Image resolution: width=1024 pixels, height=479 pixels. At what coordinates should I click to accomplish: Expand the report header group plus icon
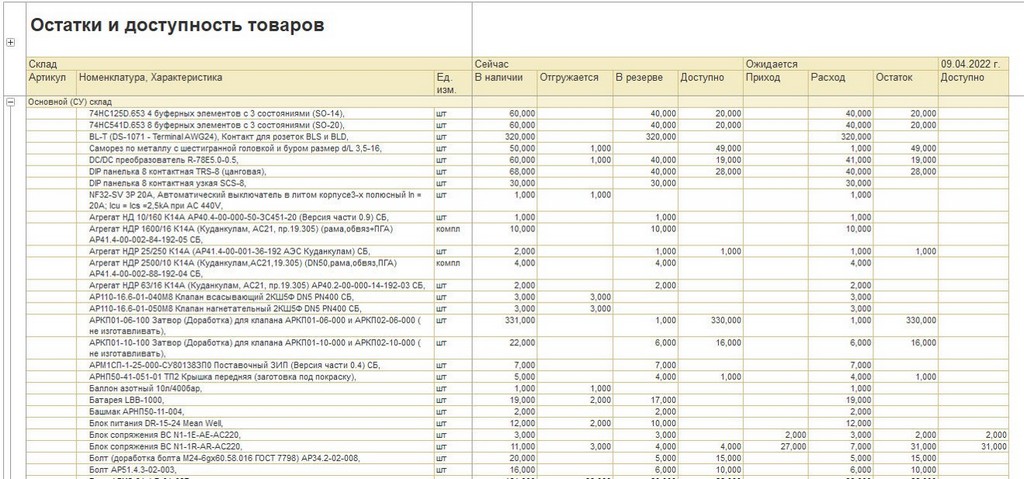click(10, 43)
